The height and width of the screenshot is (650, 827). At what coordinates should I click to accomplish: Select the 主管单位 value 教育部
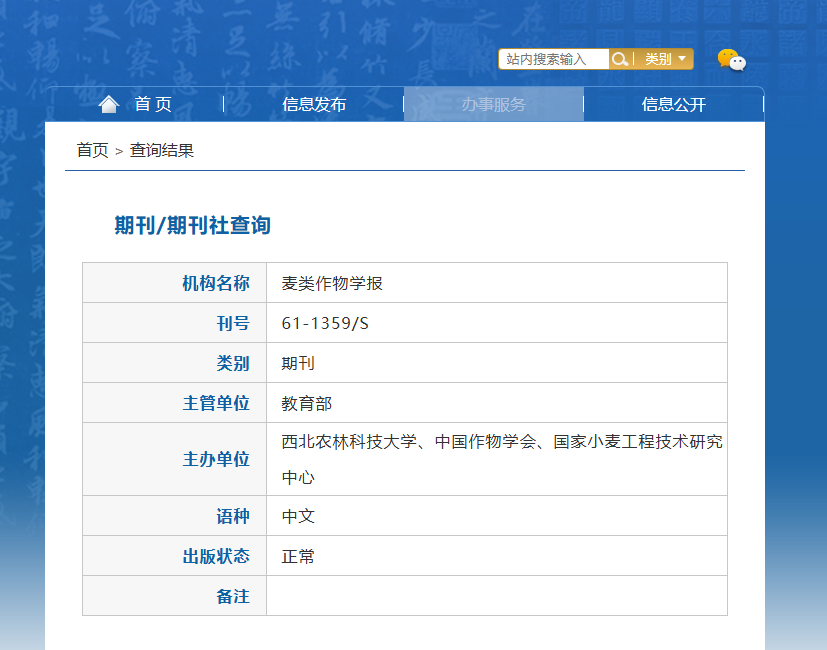tap(306, 403)
